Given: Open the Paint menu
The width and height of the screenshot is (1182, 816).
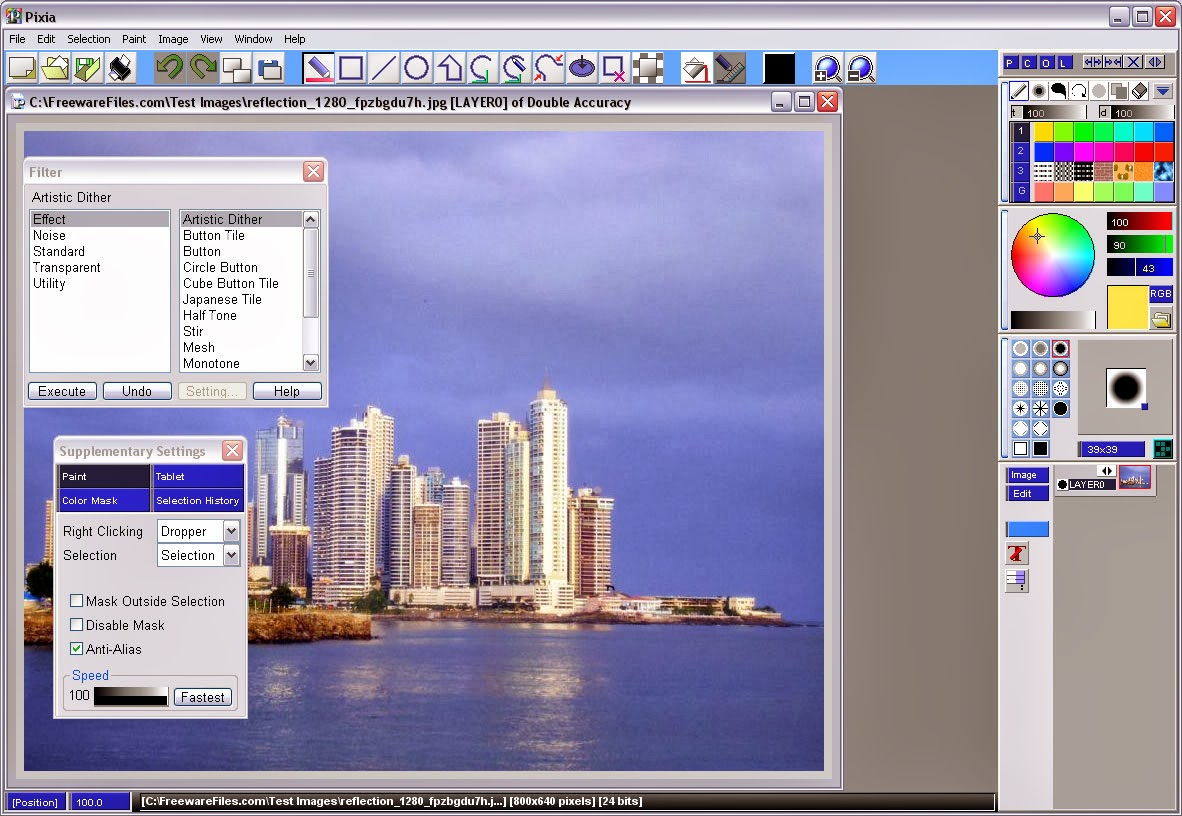Looking at the screenshot, I should 134,39.
